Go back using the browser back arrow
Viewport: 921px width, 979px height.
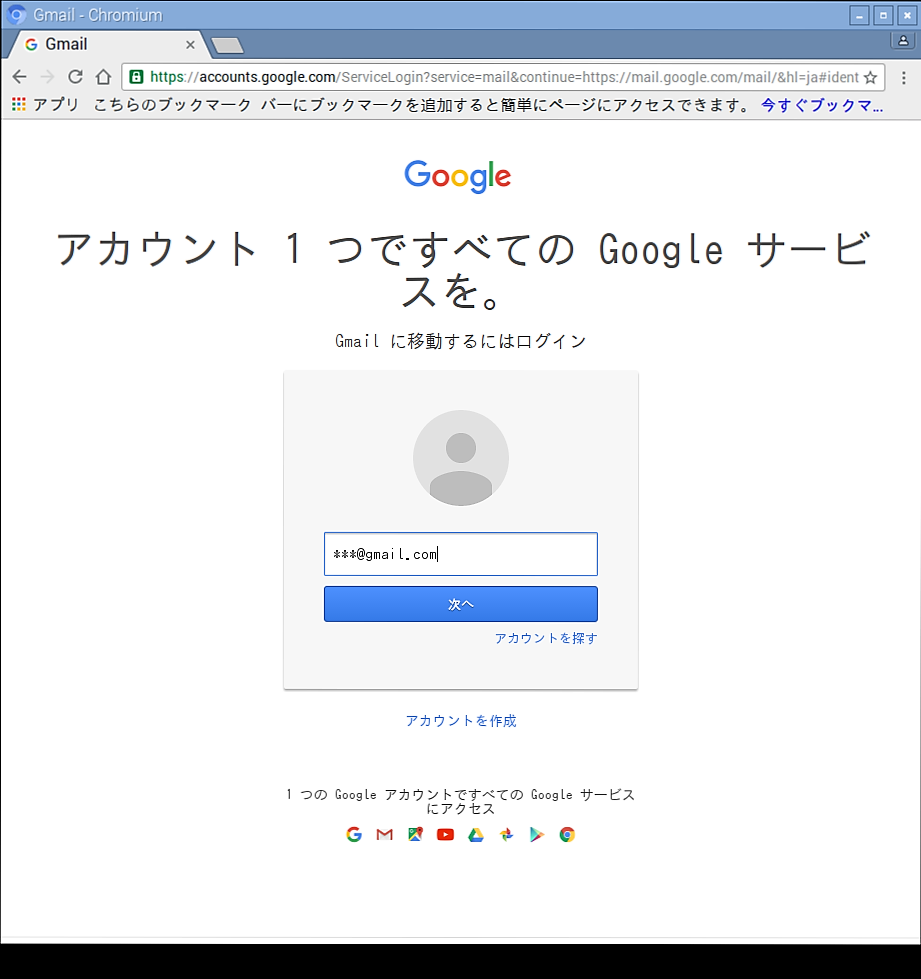(19, 77)
